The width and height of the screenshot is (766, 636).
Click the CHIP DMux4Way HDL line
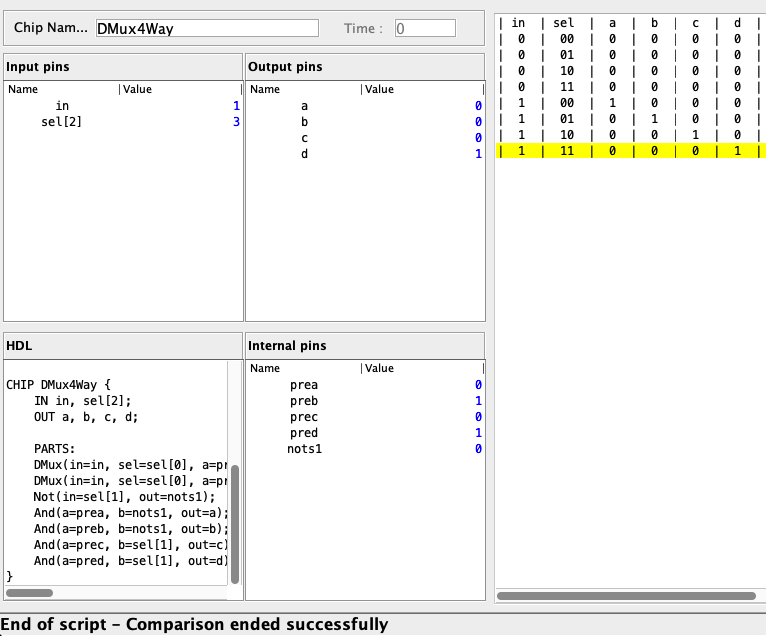click(x=59, y=385)
